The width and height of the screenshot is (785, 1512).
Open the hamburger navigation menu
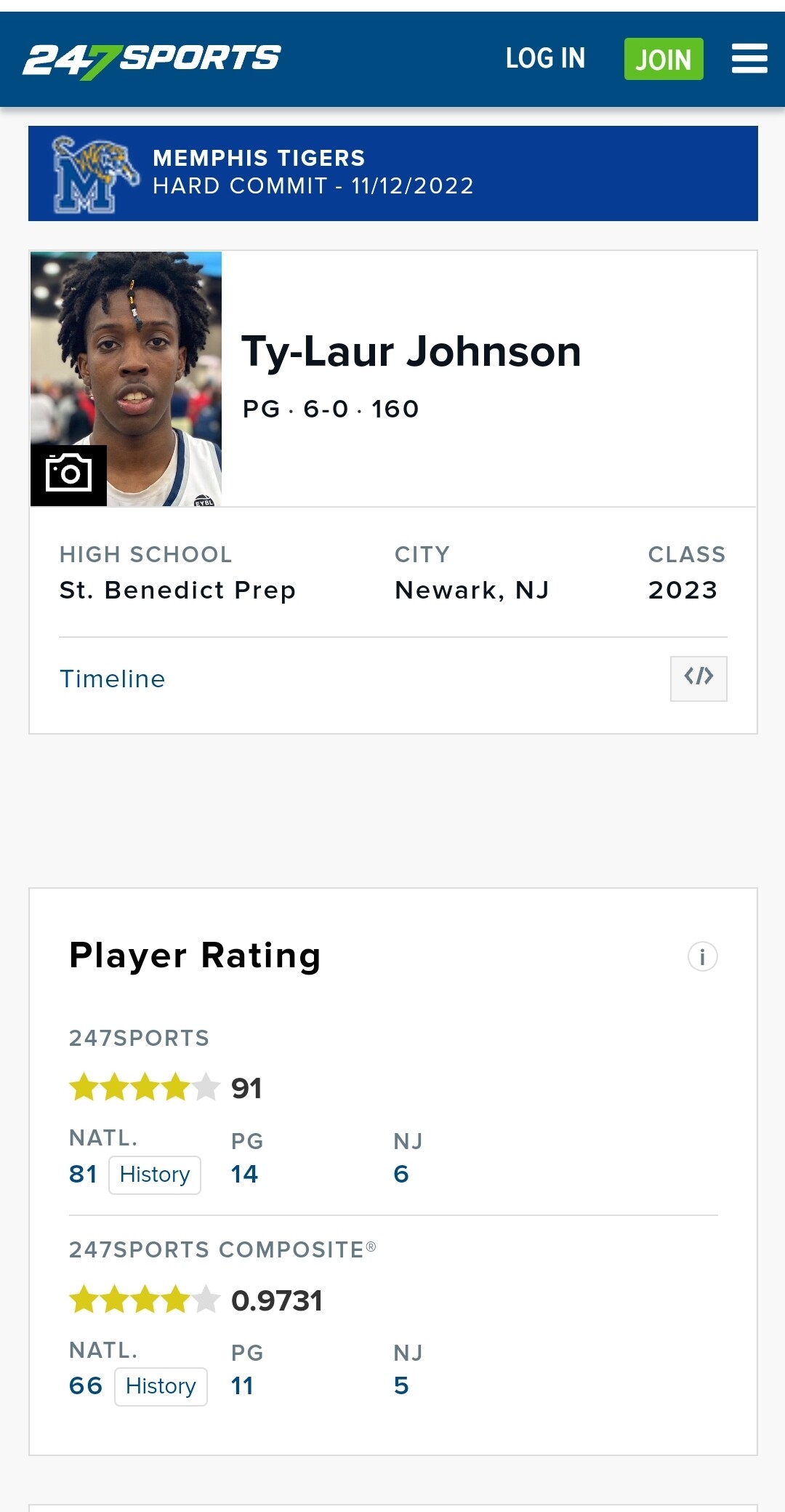pyautogui.click(x=749, y=59)
